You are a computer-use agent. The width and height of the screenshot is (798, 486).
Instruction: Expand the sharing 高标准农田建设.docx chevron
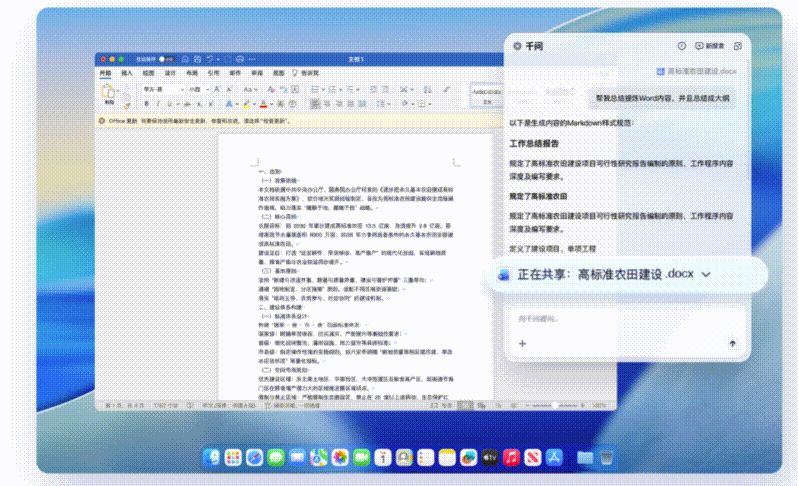point(706,274)
